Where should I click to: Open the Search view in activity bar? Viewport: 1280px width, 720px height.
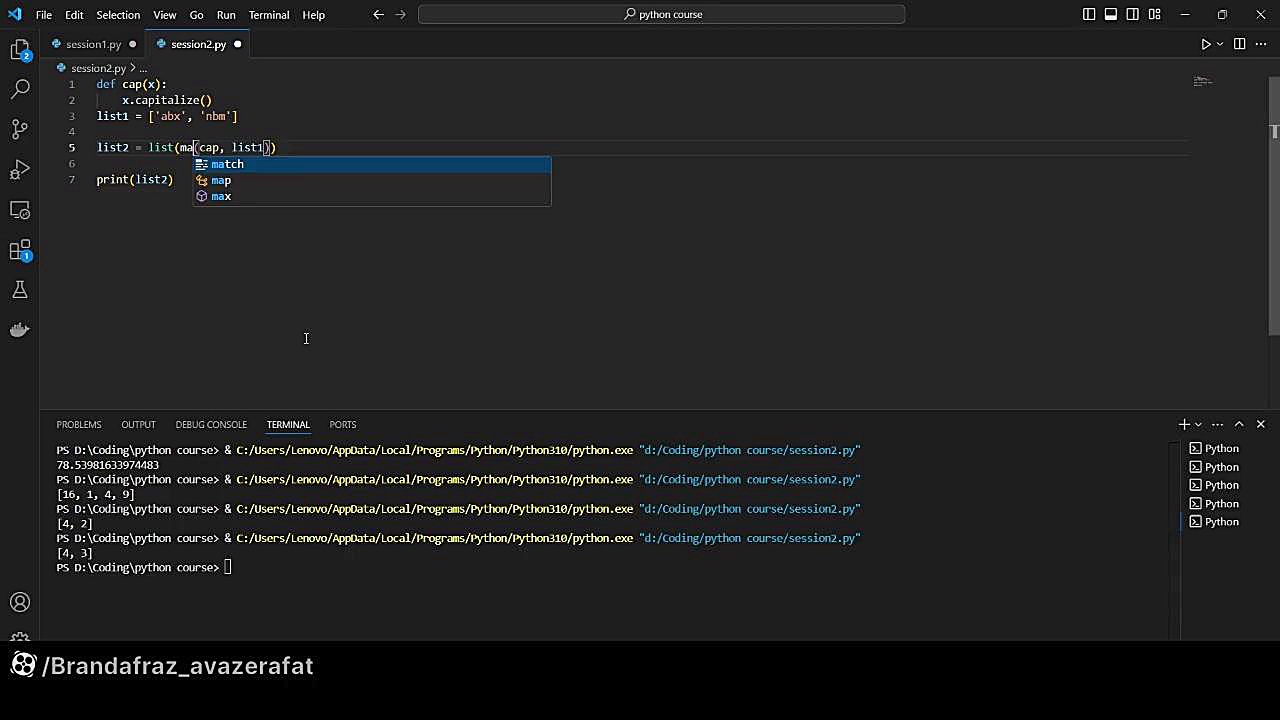pos(20,89)
